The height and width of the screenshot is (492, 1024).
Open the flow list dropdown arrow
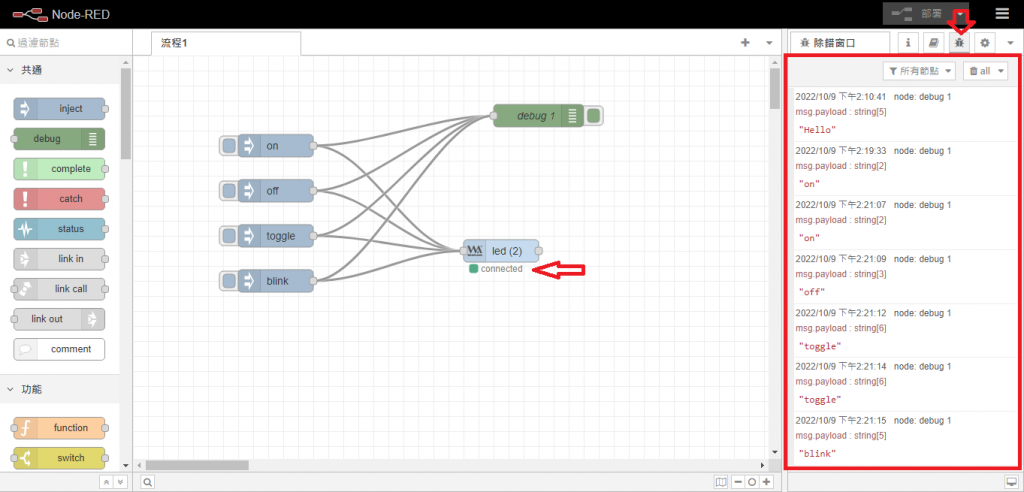pos(769,43)
